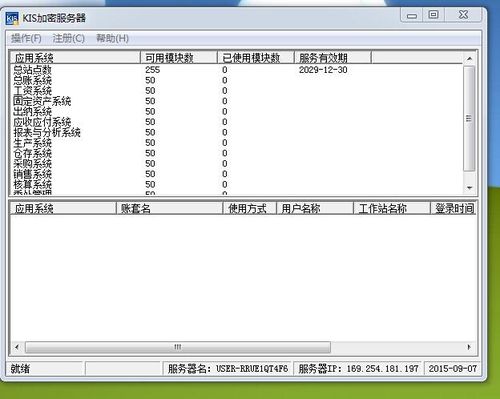Click the upper list scroll-down arrow

(469, 188)
